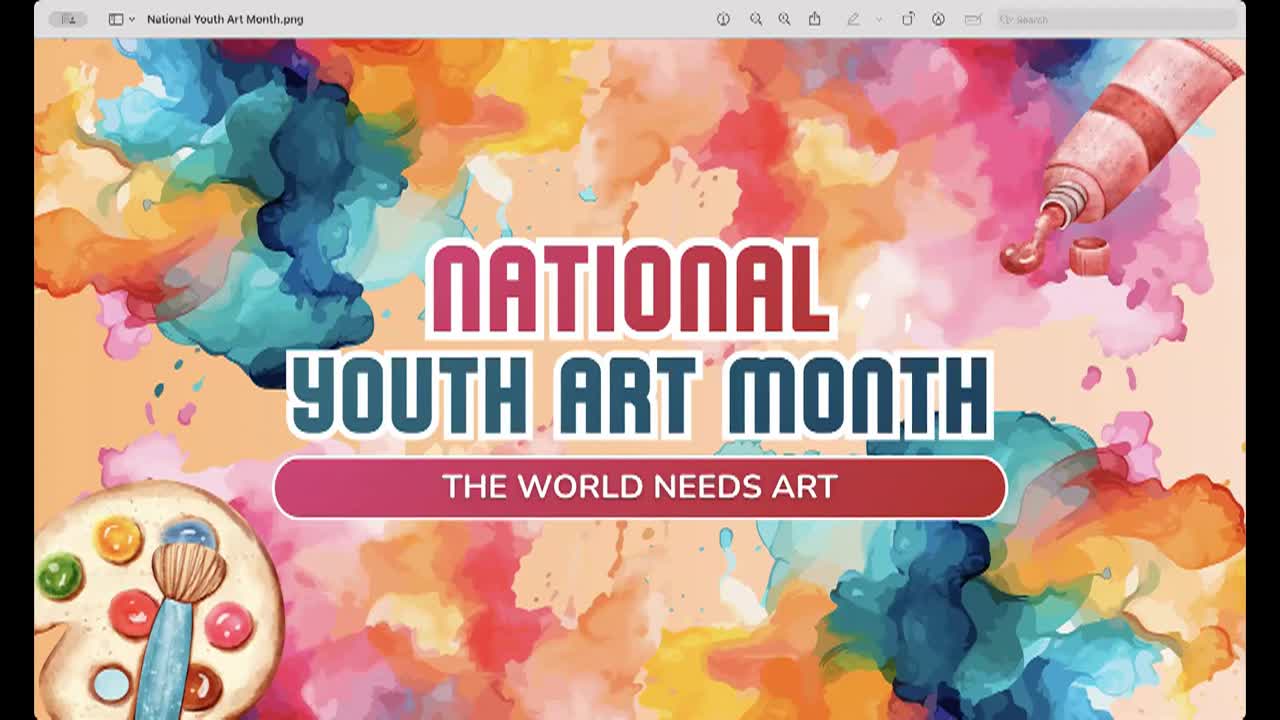The height and width of the screenshot is (720, 1280).
Task: Toggle the sidebar view button
Action: point(116,19)
